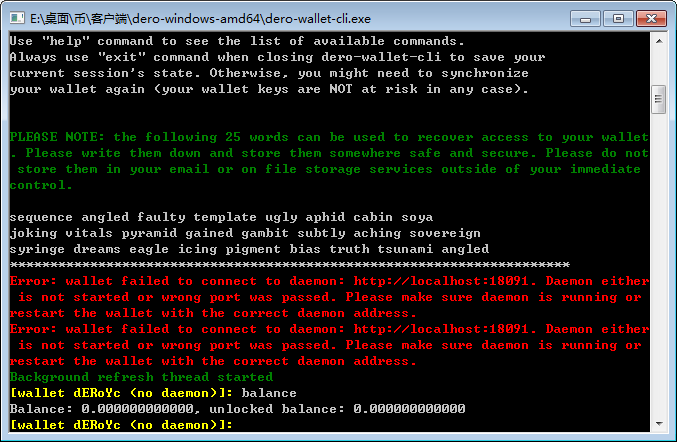Image resolution: width=677 pixels, height=442 pixels.
Task: Click the vertical scrollbar thumb
Action: tap(659, 99)
